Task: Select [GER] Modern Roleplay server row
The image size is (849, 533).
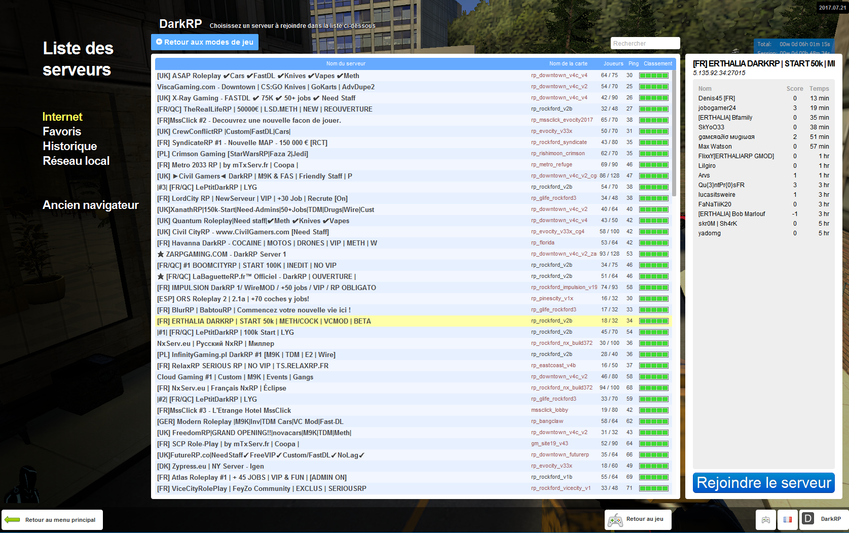Action: pyautogui.click(x=413, y=421)
